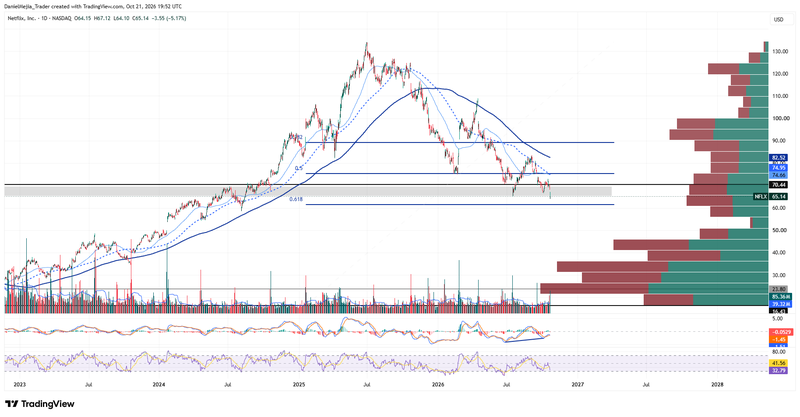Click the 32.79 RSI value tag
The width and height of the screenshot is (800, 417).
coord(779,371)
